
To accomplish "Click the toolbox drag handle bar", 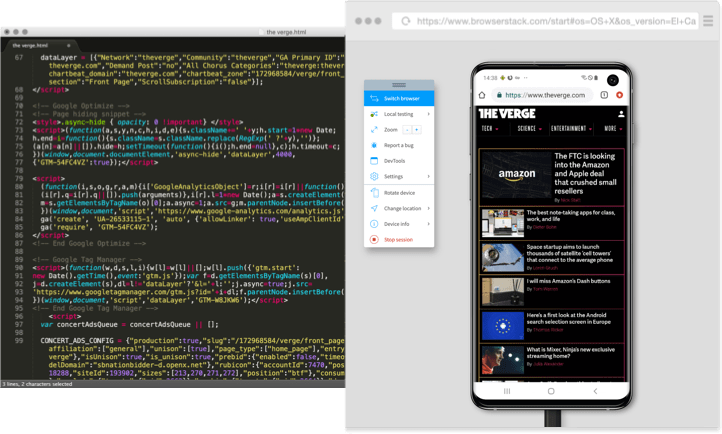I will pos(399,85).
